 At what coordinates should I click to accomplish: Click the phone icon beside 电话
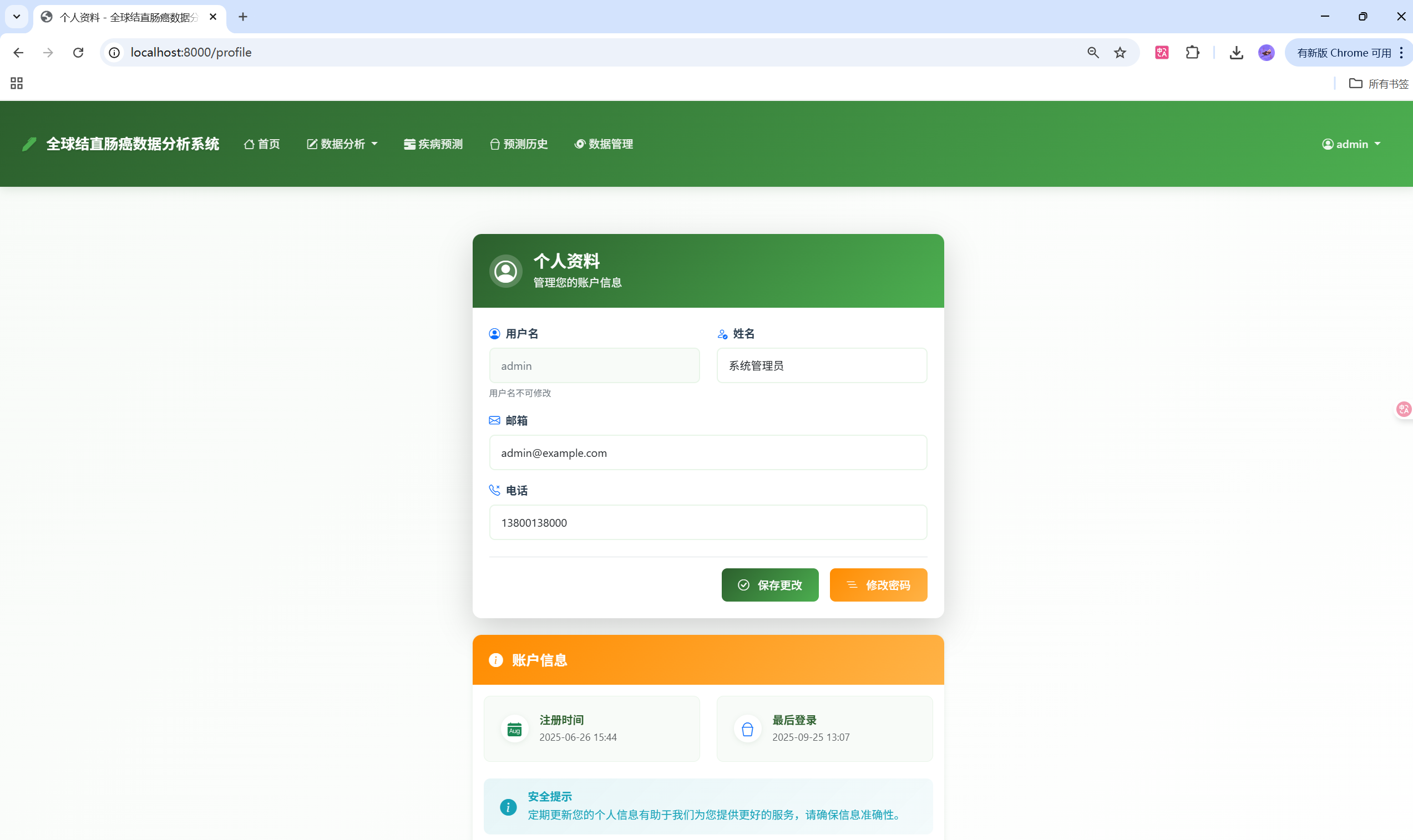coord(494,490)
